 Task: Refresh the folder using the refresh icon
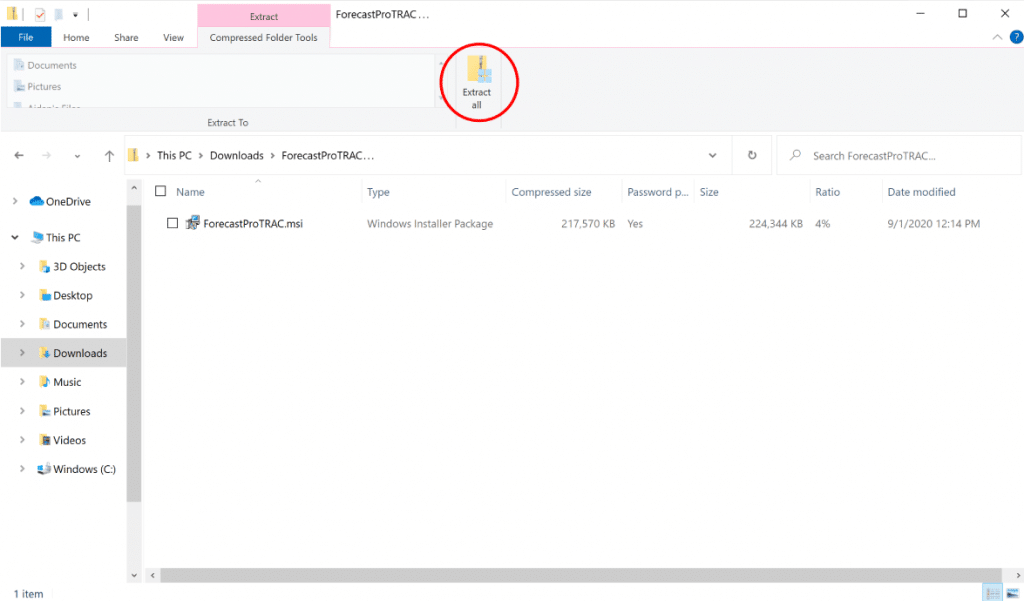click(752, 155)
